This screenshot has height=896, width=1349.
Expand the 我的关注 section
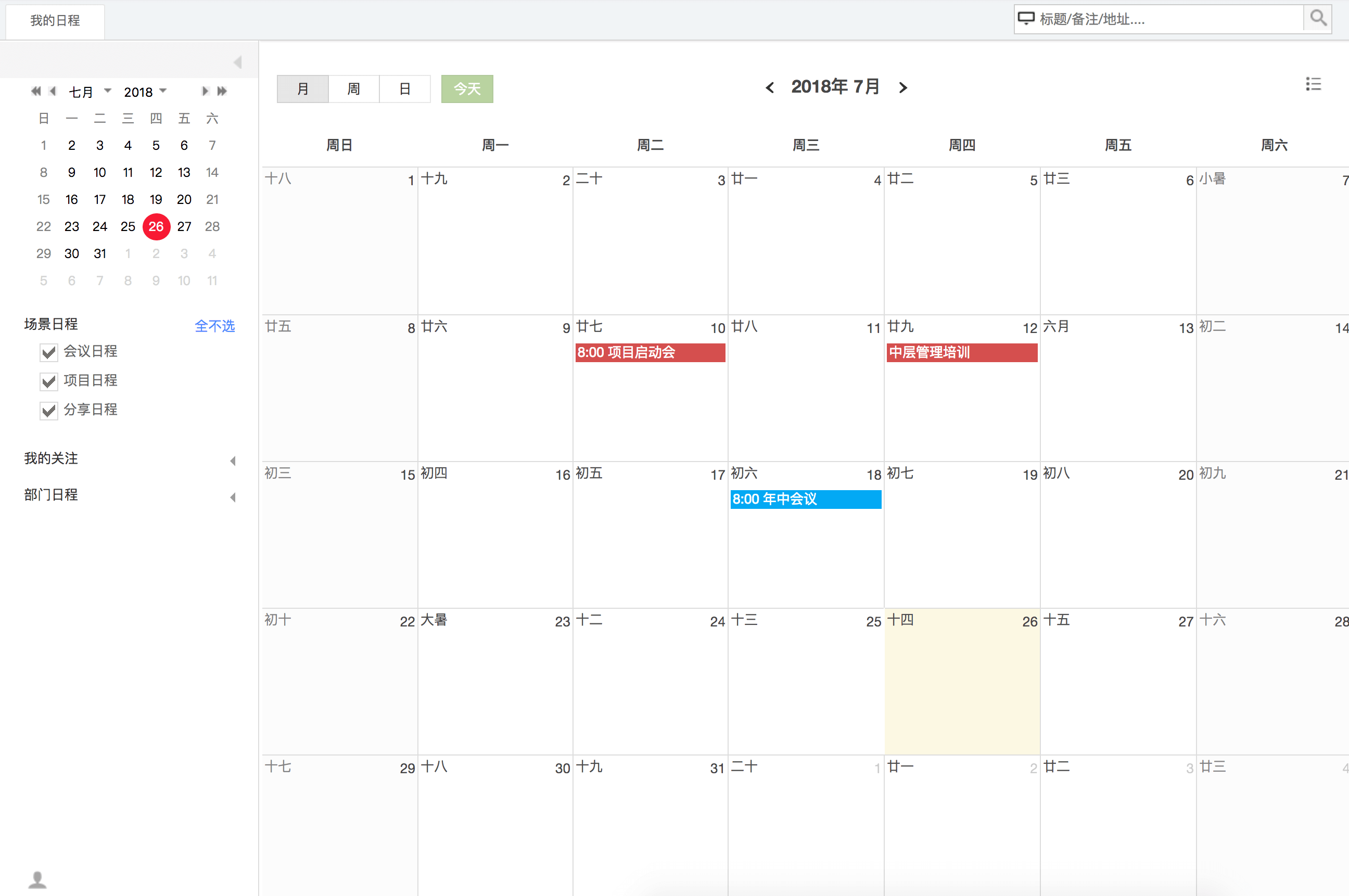(x=233, y=460)
